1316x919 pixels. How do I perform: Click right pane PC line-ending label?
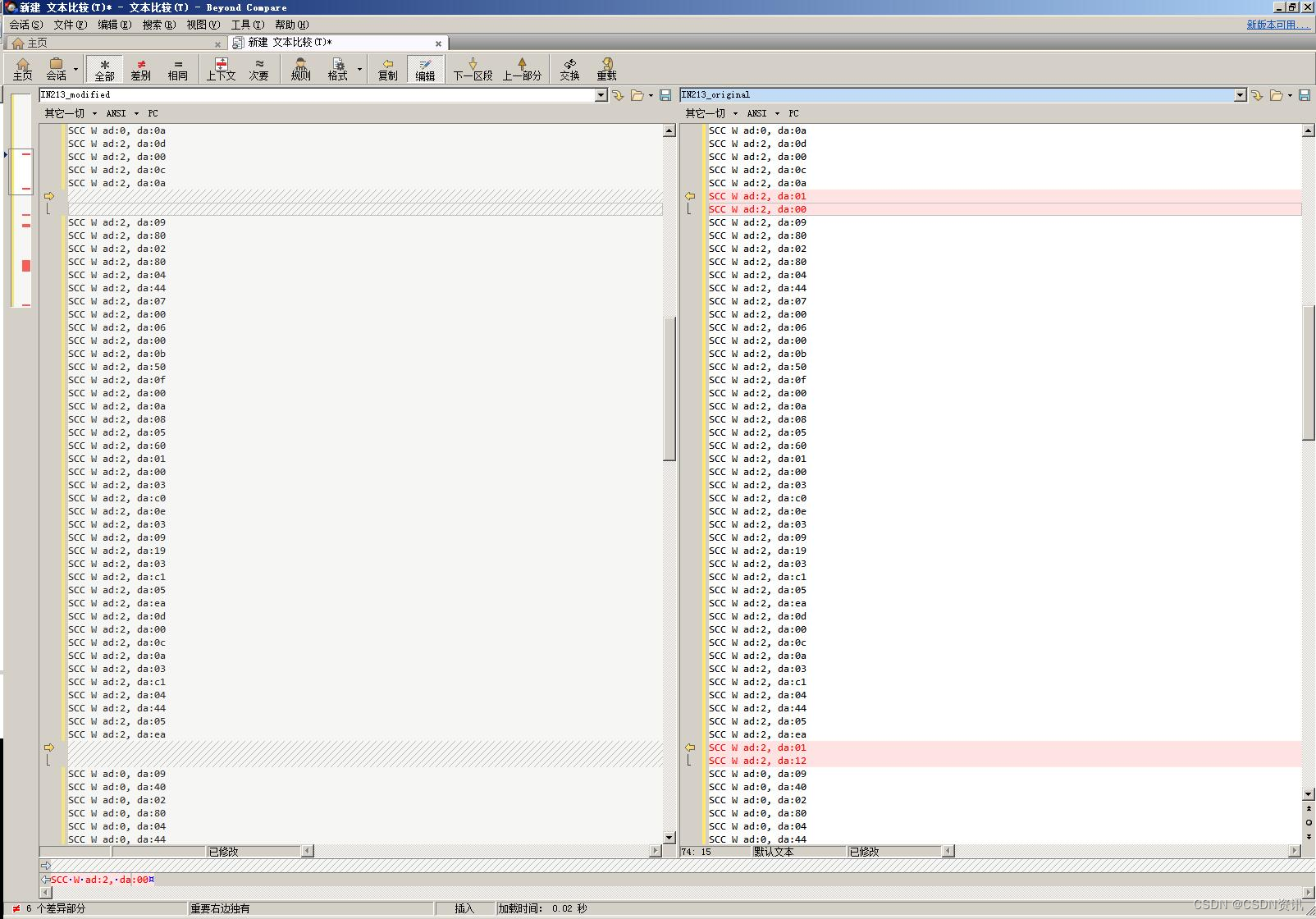pos(793,113)
